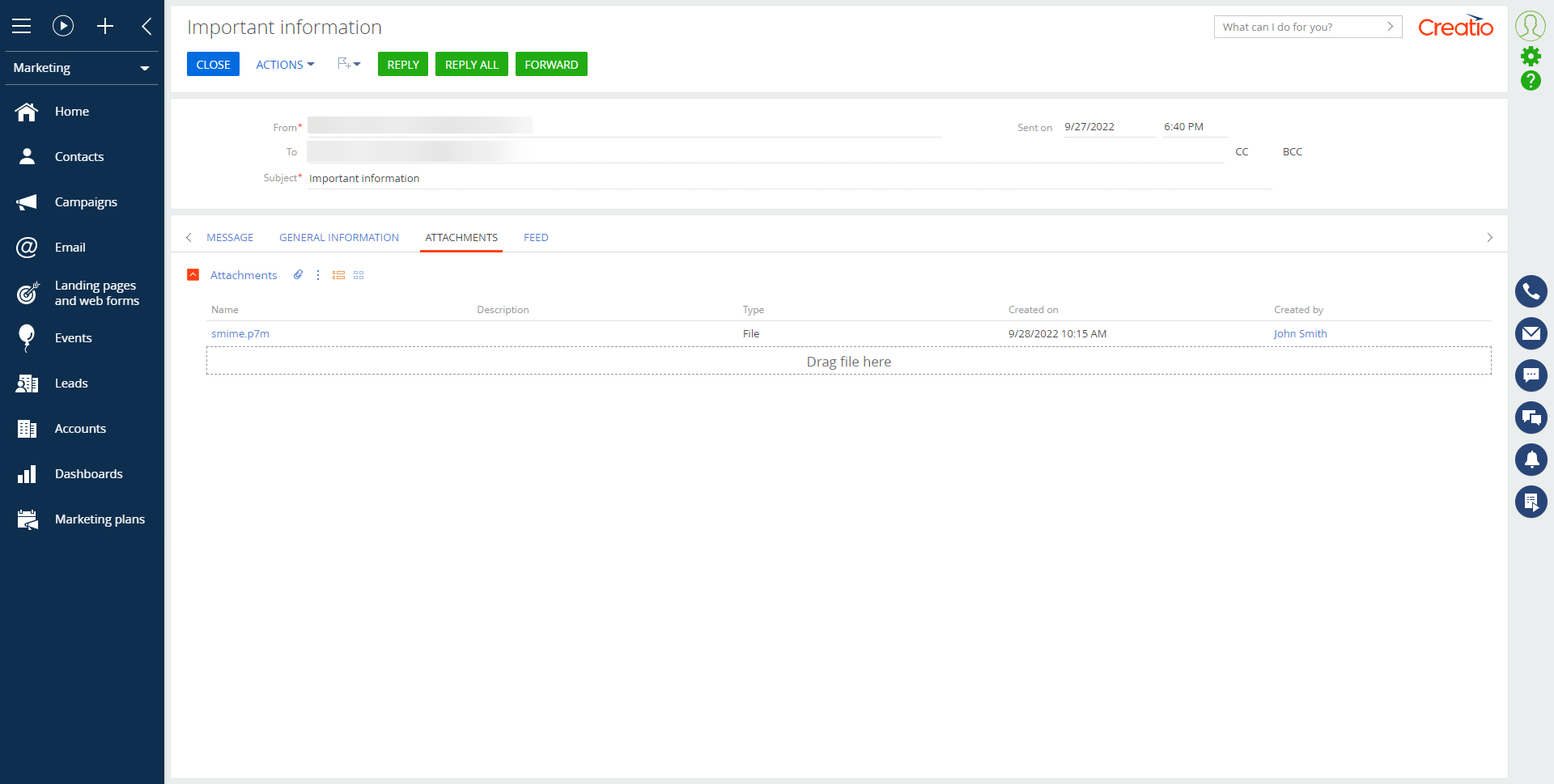Open the Dashboards section
The height and width of the screenshot is (784, 1554).
89,473
